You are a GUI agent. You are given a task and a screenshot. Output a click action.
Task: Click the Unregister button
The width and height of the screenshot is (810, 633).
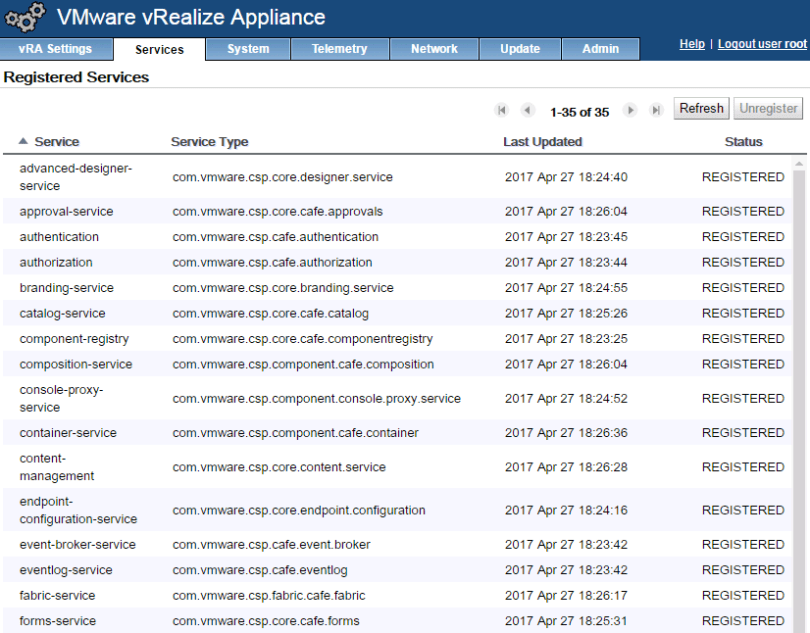click(768, 109)
